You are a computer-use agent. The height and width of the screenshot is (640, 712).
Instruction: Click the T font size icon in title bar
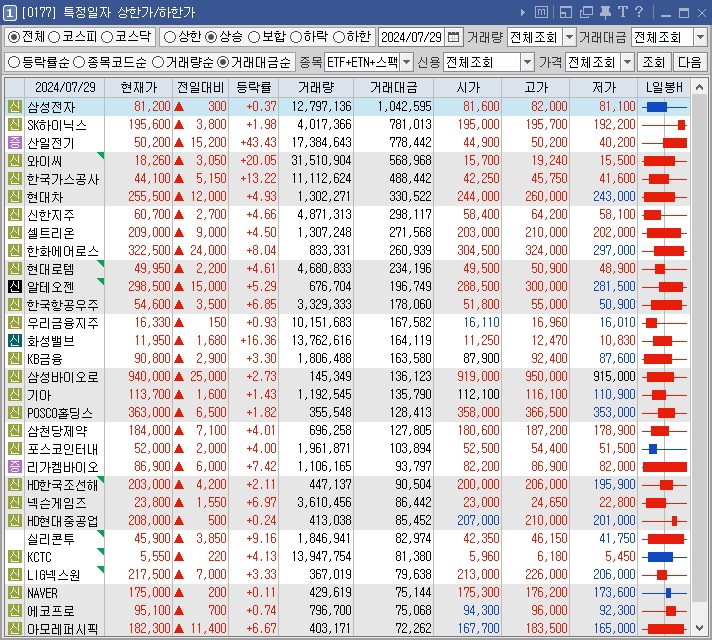tap(623, 12)
